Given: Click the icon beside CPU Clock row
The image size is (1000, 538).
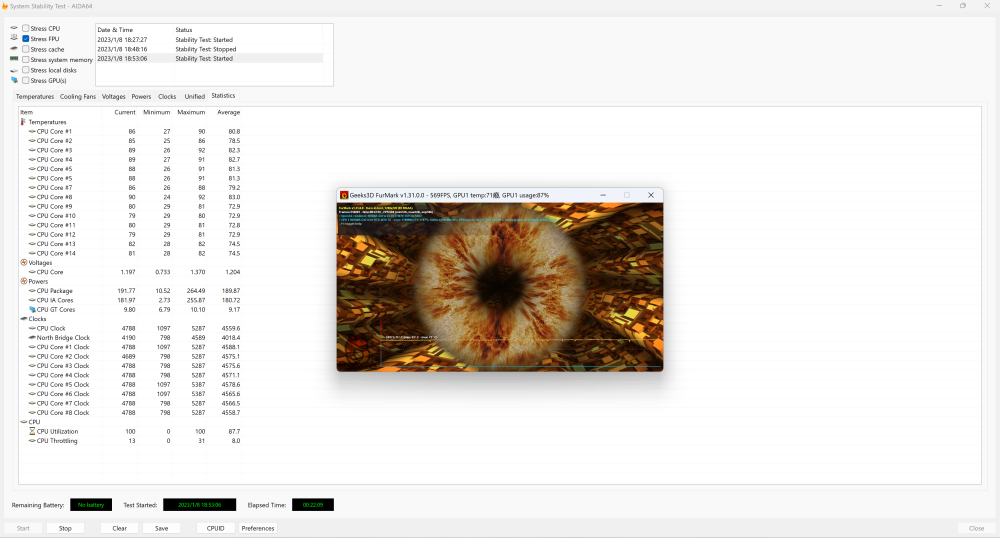Looking at the screenshot, I should click(32, 328).
